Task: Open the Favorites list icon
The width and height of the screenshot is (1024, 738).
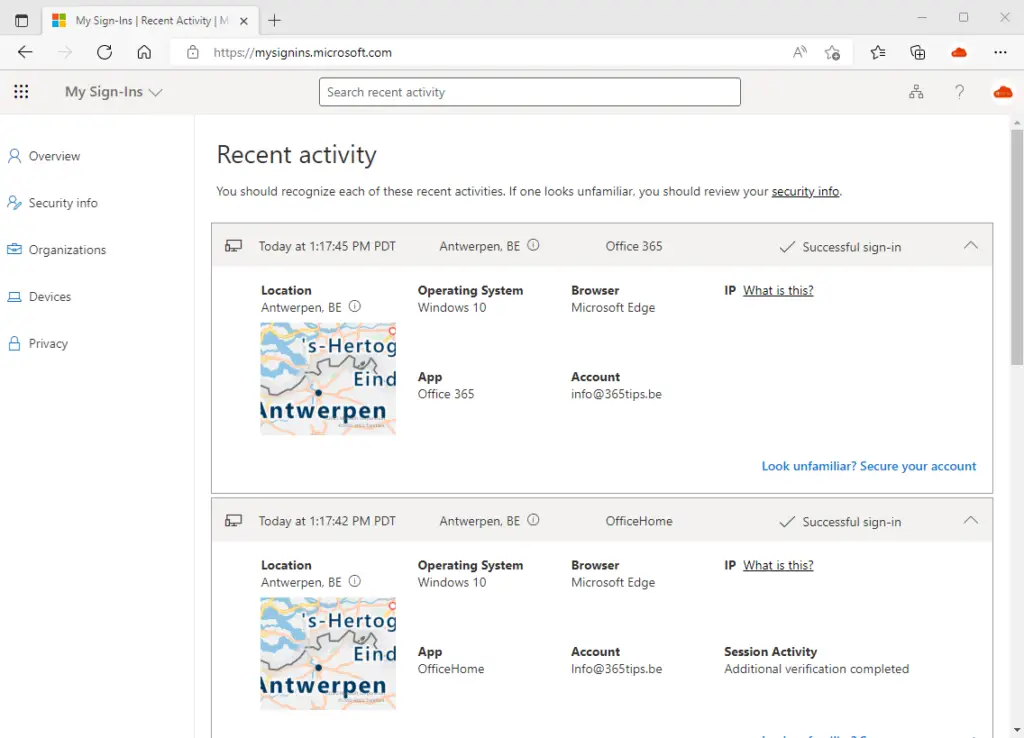Action: point(878,52)
